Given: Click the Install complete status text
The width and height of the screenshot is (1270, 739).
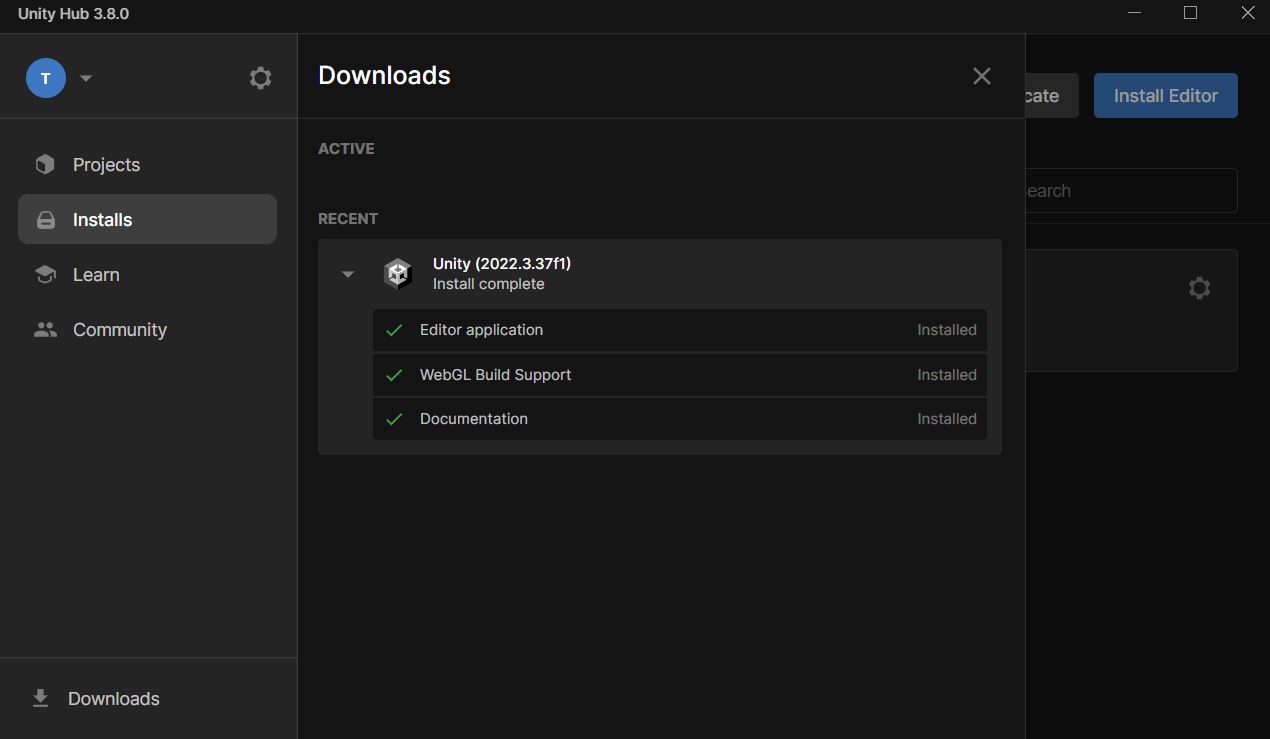Looking at the screenshot, I should tap(489, 284).
